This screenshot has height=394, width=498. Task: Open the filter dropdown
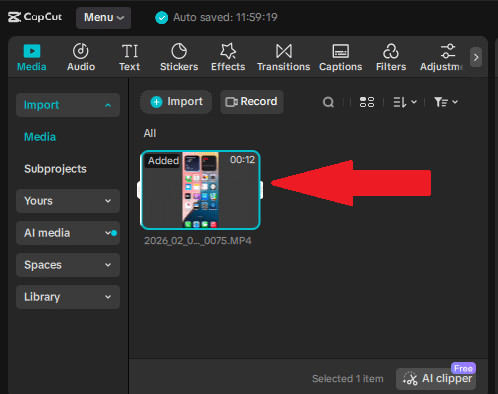tap(446, 102)
